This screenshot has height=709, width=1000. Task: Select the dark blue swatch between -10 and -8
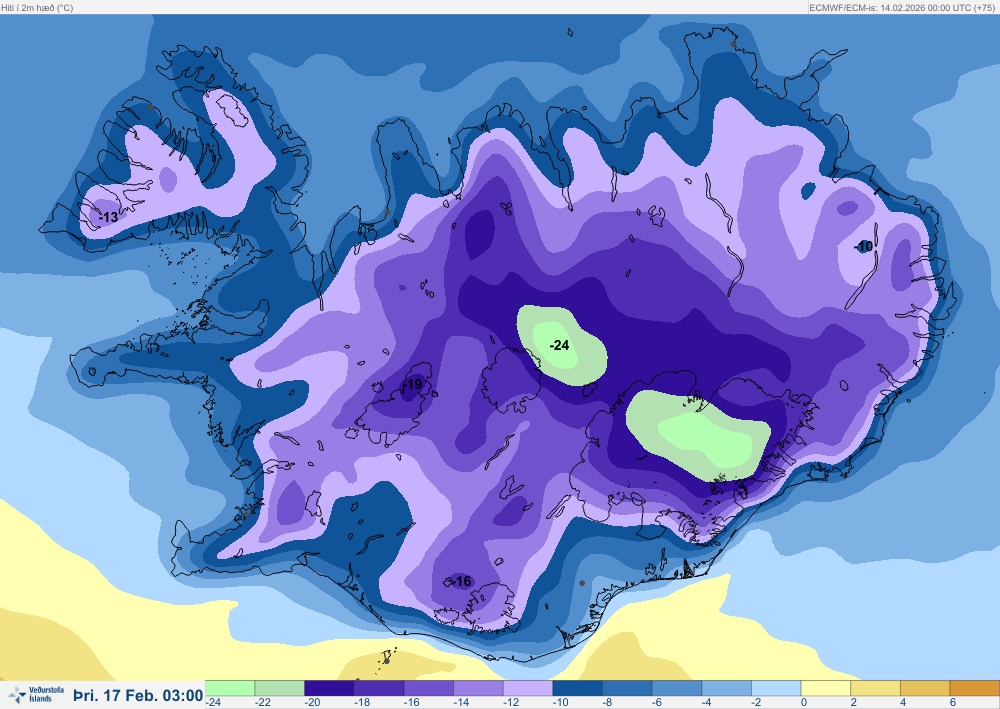(x=578, y=688)
